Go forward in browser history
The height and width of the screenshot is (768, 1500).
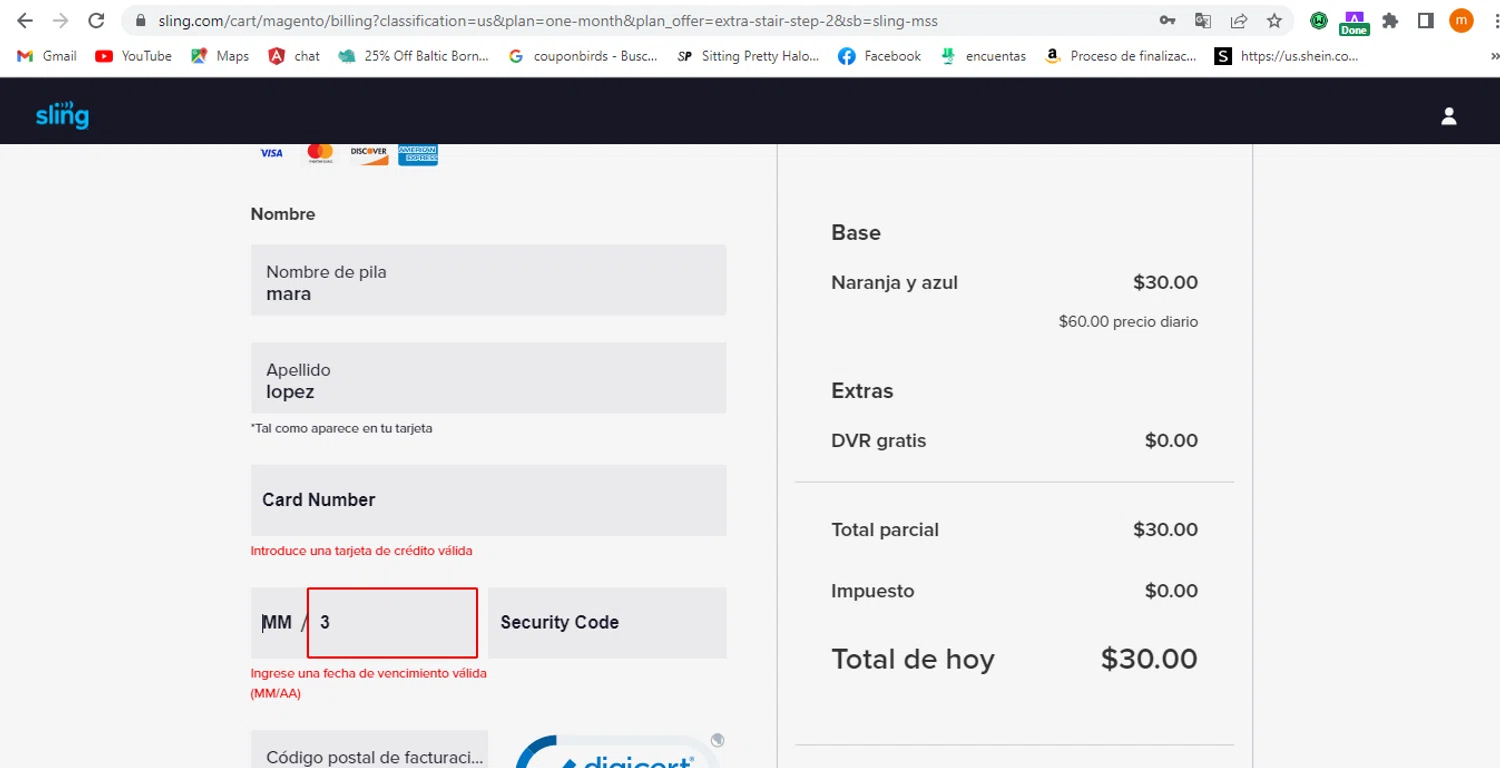click(60, 21)
